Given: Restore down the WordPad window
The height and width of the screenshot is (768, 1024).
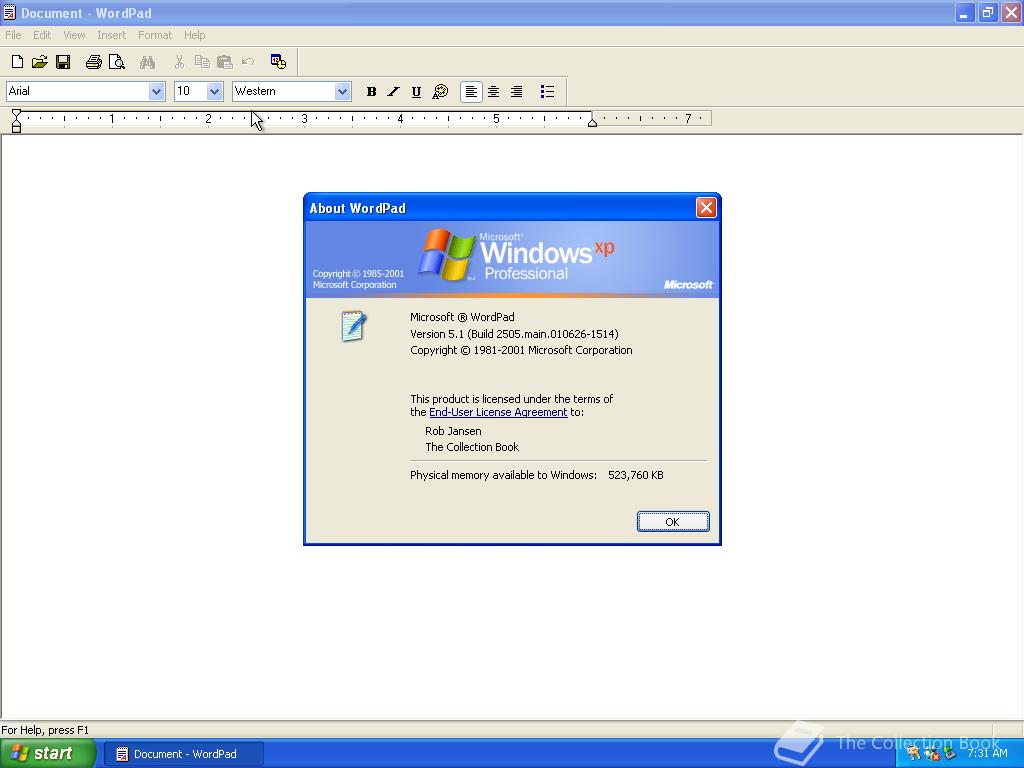Looking at the screenshot, I should [x=987, y=12].
